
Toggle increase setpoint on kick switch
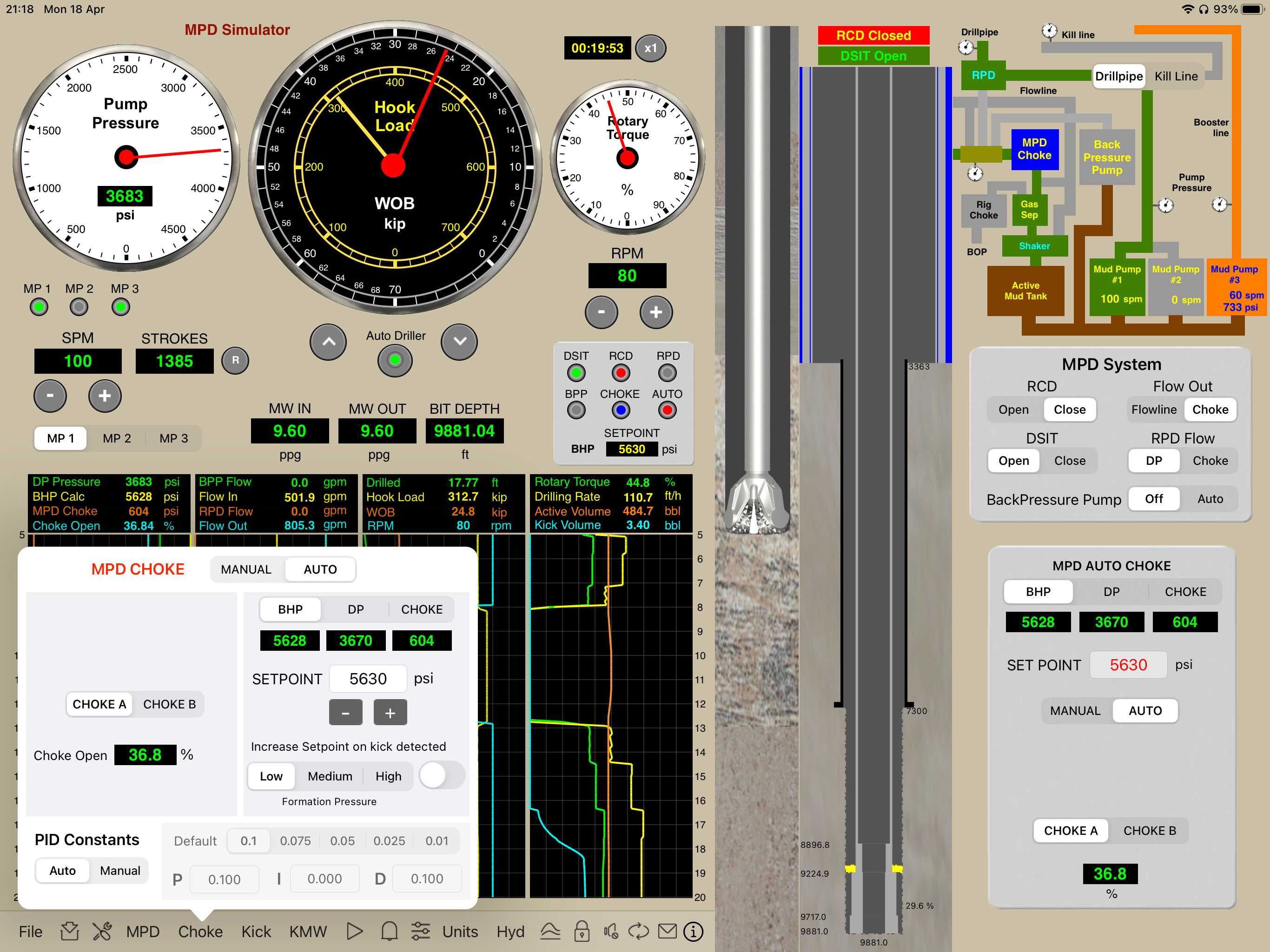441,776
